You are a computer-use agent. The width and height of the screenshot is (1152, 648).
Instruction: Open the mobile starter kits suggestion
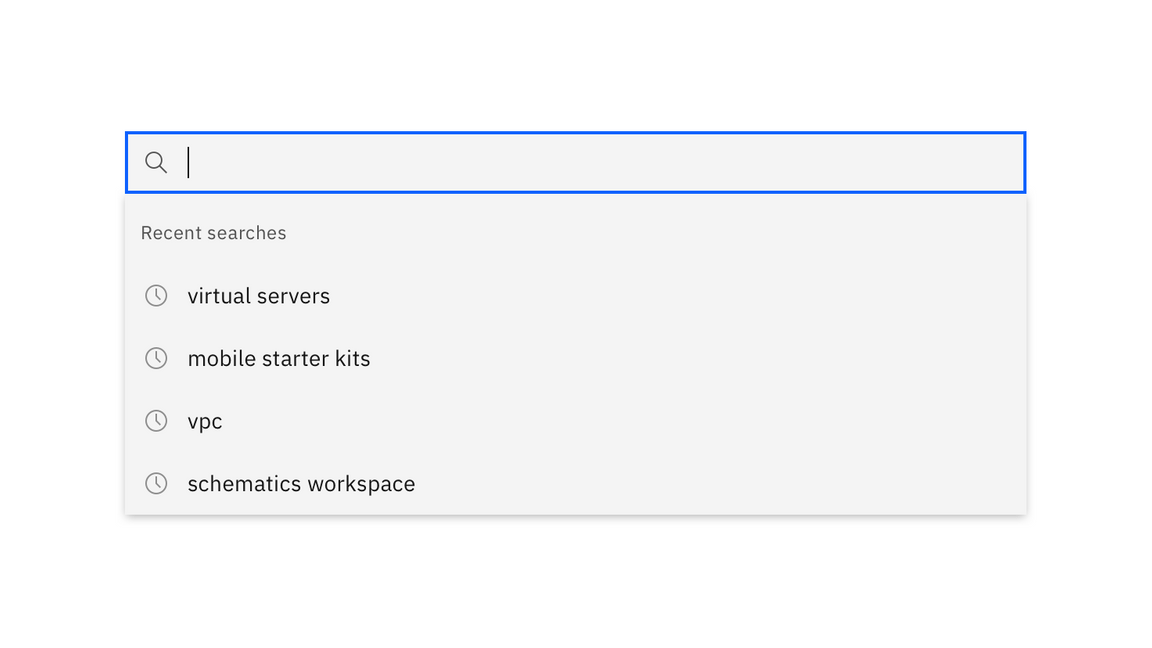279,358
